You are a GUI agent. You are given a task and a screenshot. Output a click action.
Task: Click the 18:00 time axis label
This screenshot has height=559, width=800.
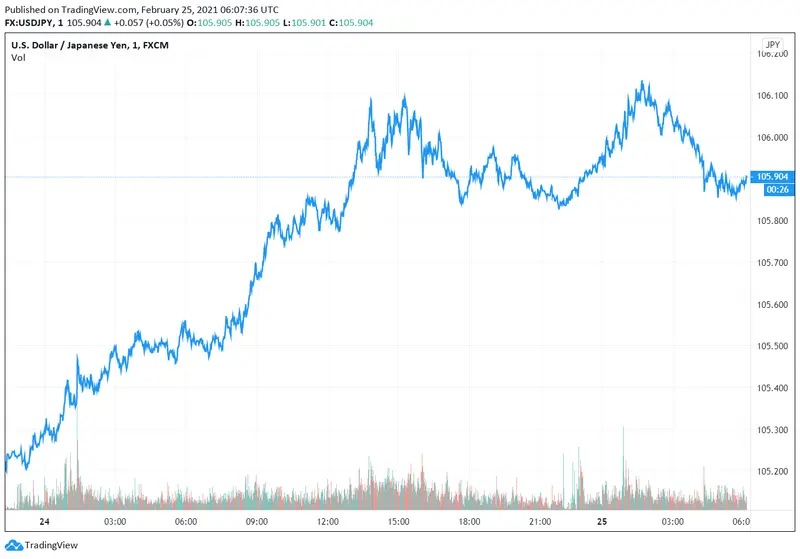469,522
